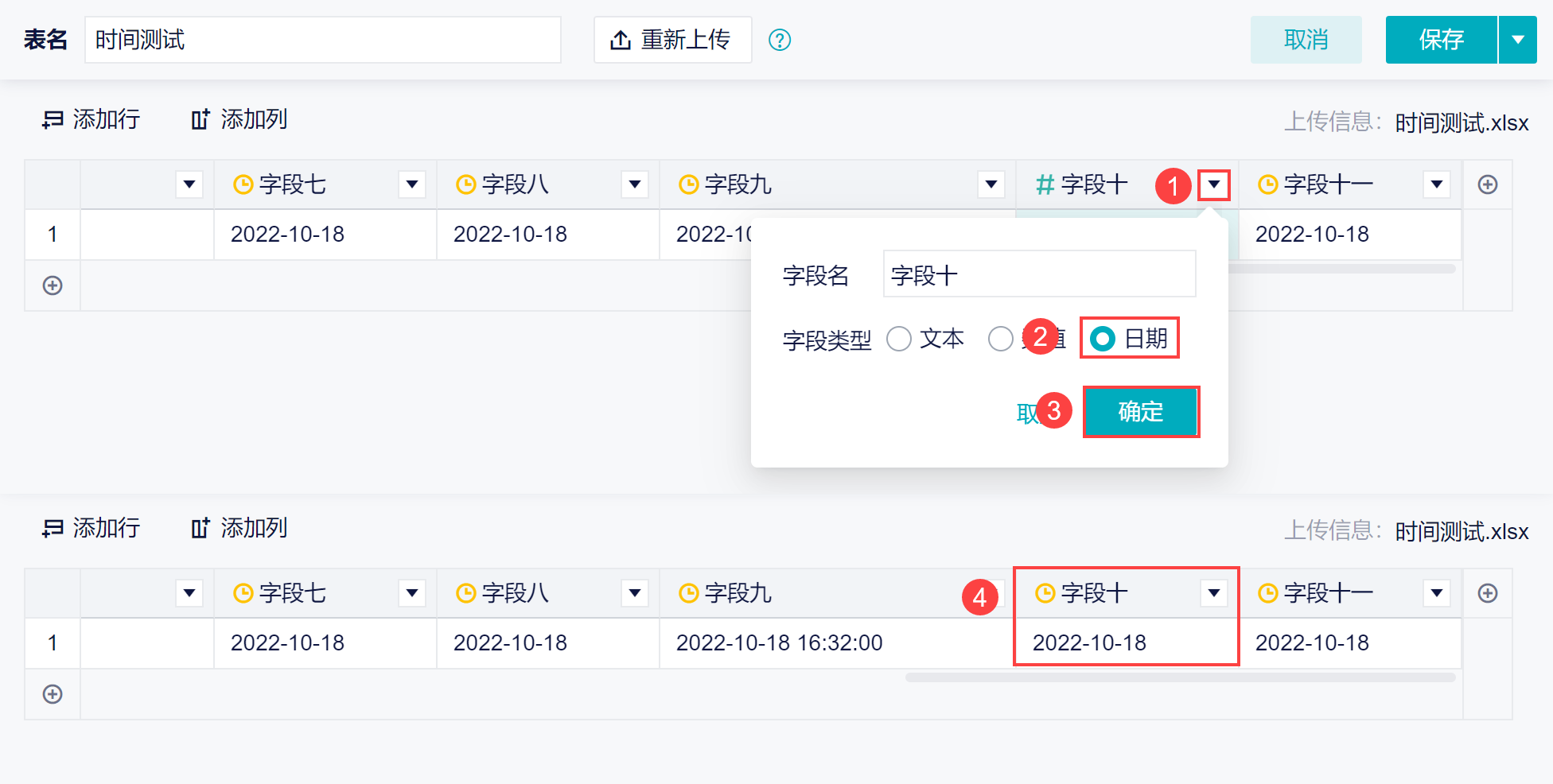Click the upper 添加列 toolbar button
This screenshot has width=1553, height=784.
[239, 119]
